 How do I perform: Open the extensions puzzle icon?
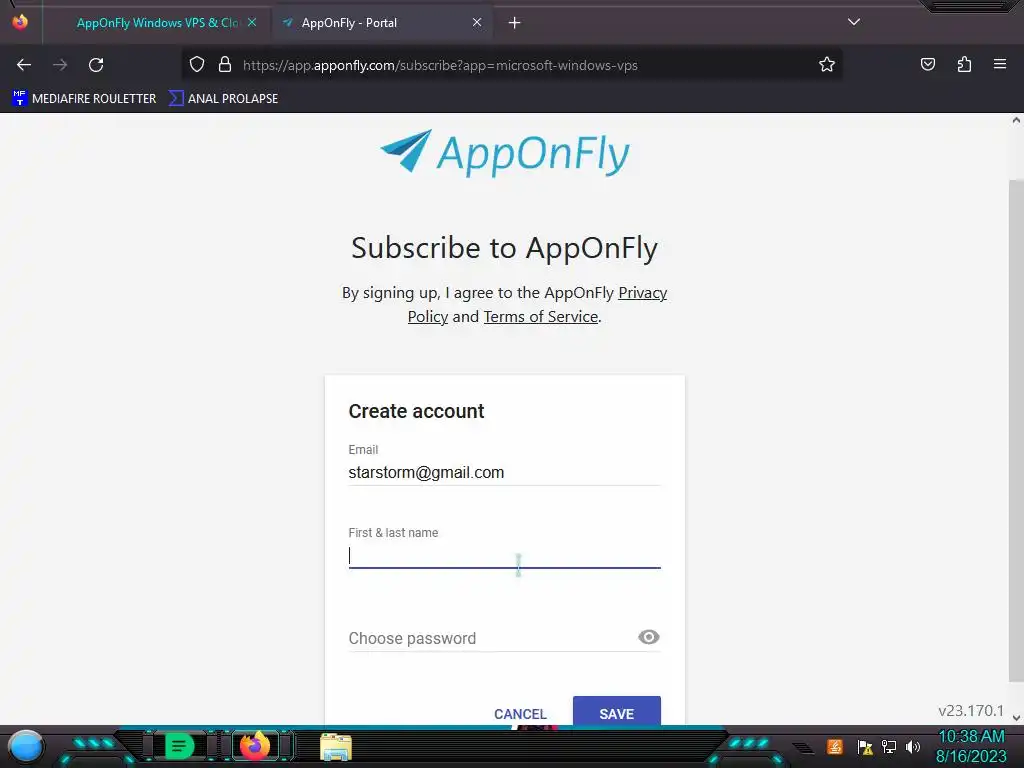click(x=964, y=64)
